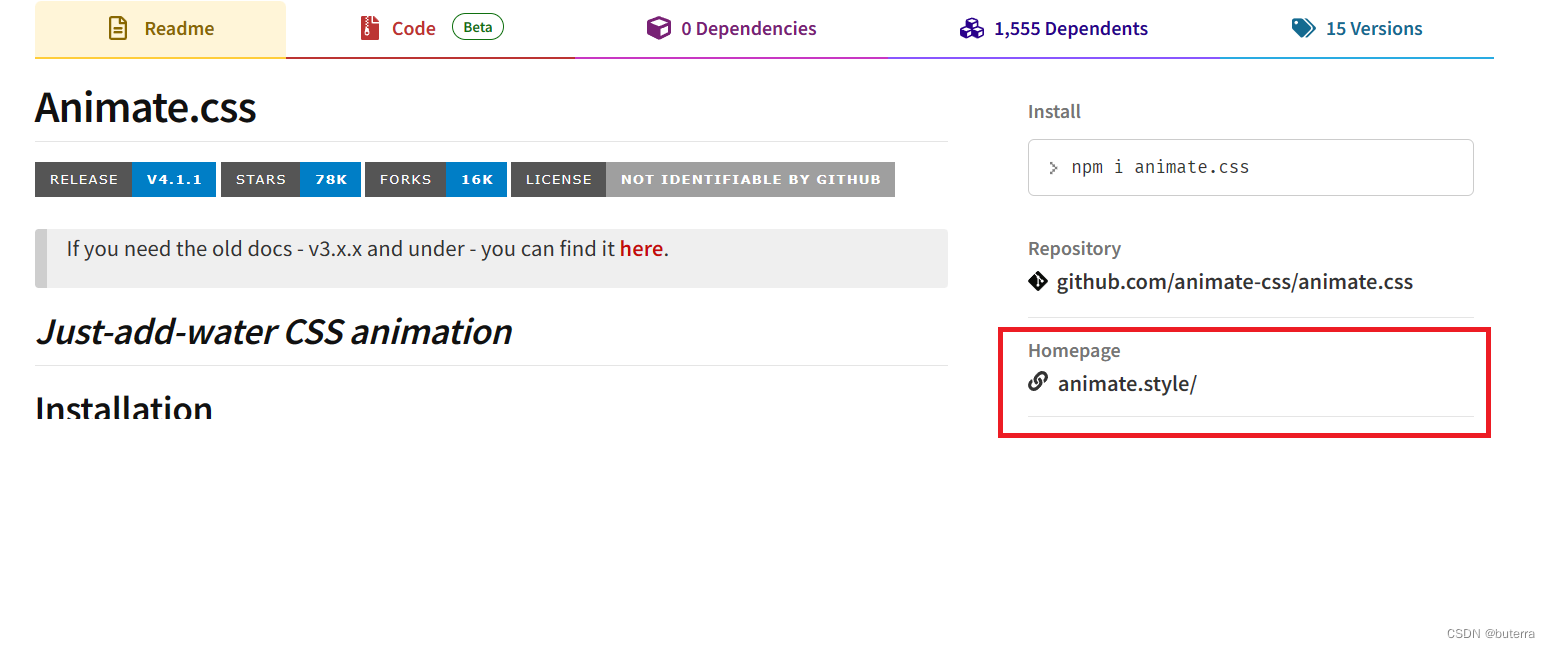Click the Repository label
Screen dimensions: 1550x648
[1074, 248]
